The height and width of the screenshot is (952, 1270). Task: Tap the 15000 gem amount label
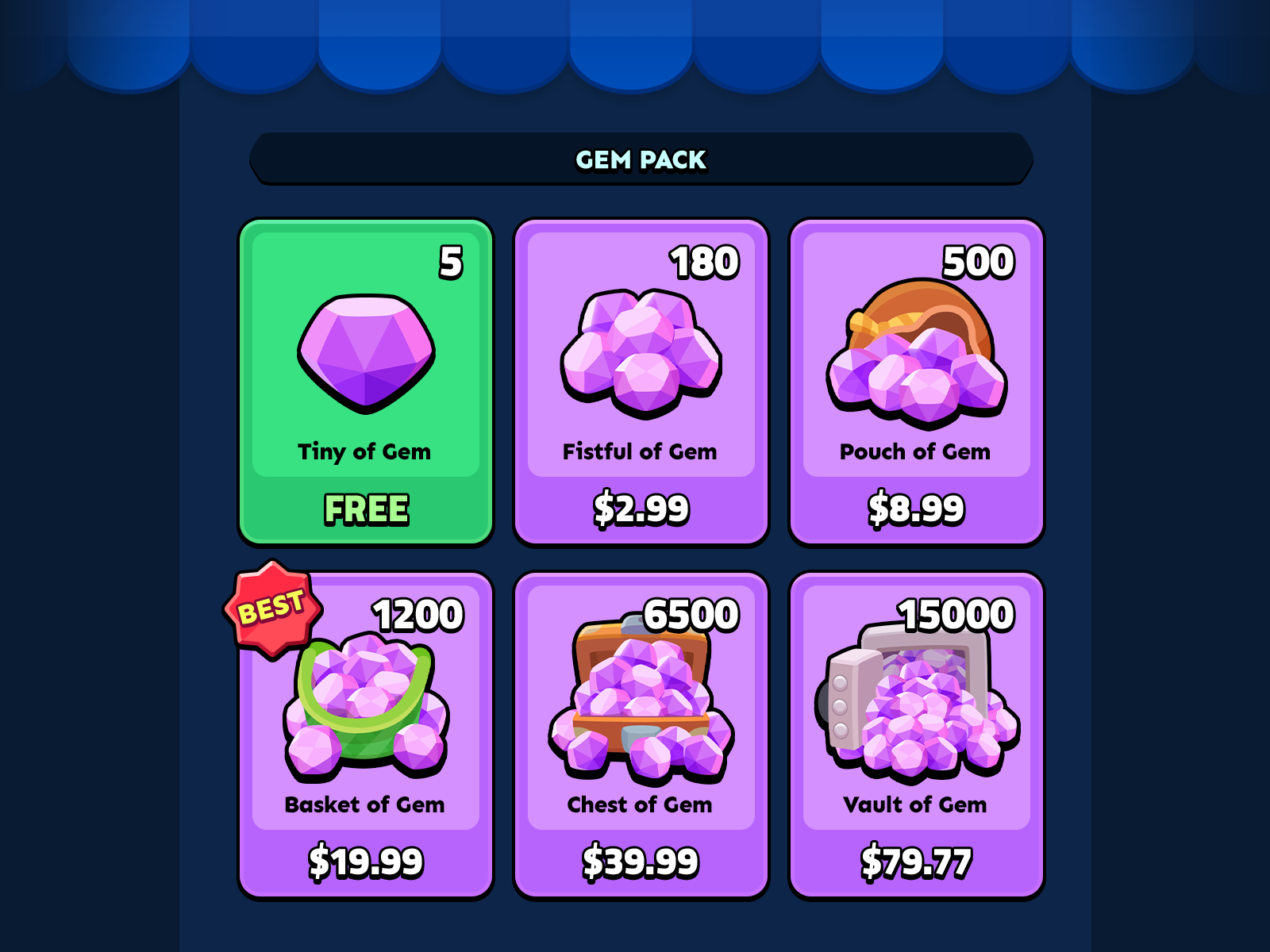(x=956, y=615)
